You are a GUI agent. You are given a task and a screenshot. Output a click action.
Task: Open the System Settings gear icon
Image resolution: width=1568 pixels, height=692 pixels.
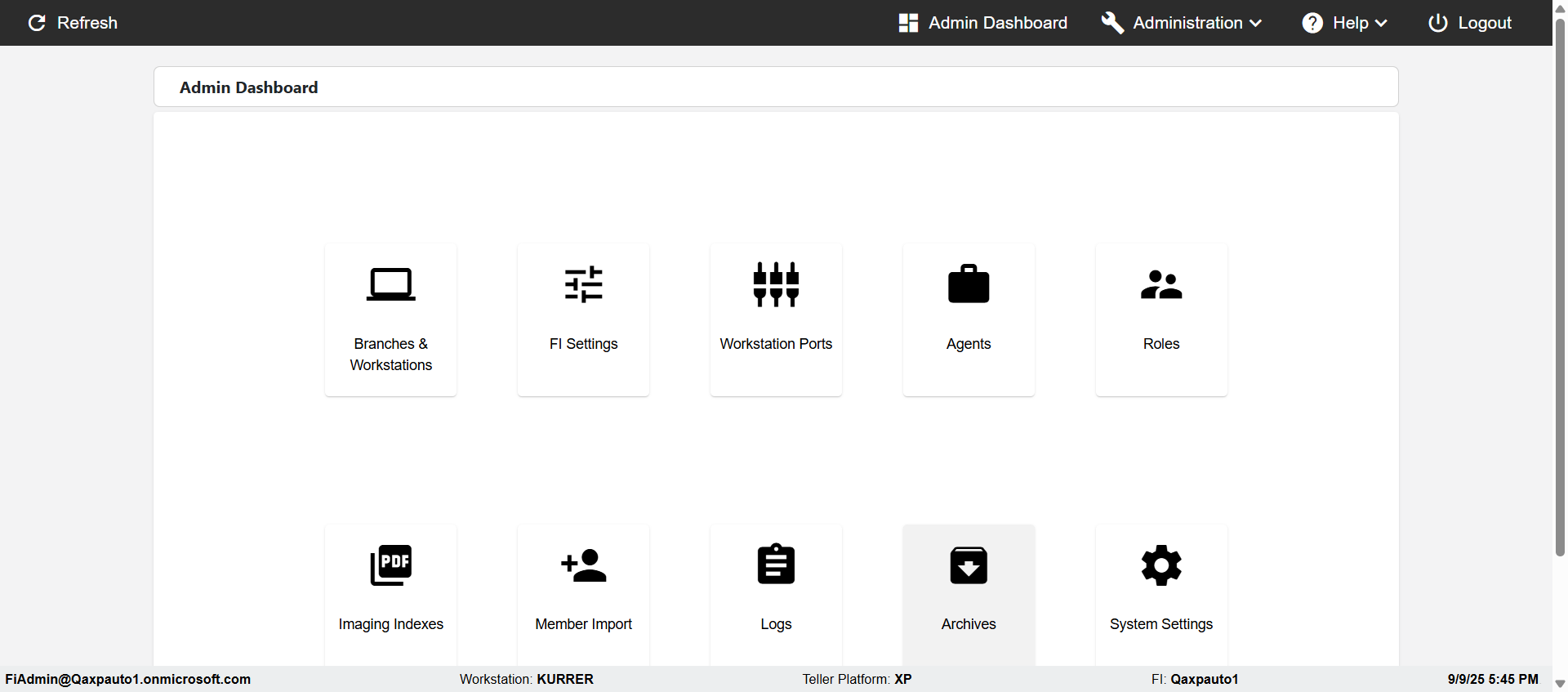(x=1161, y=565)
